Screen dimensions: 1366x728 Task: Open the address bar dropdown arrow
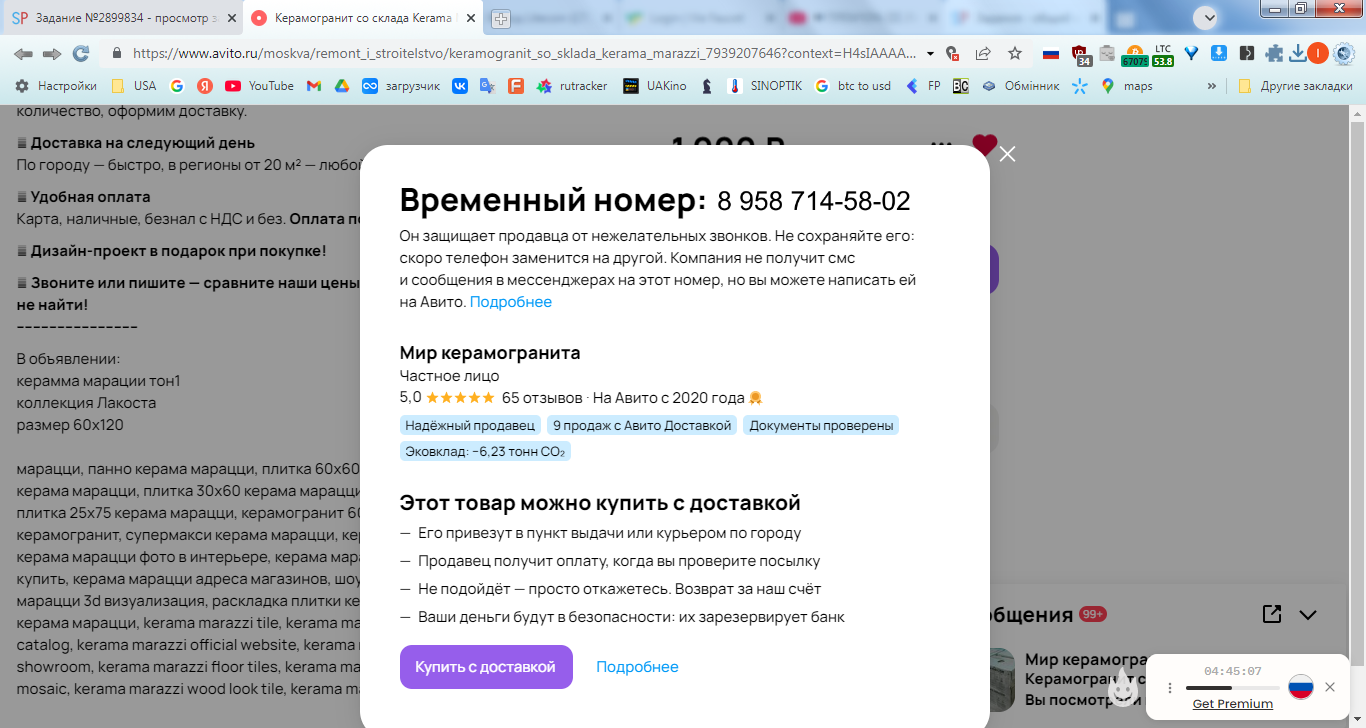(x=931, y=53)
